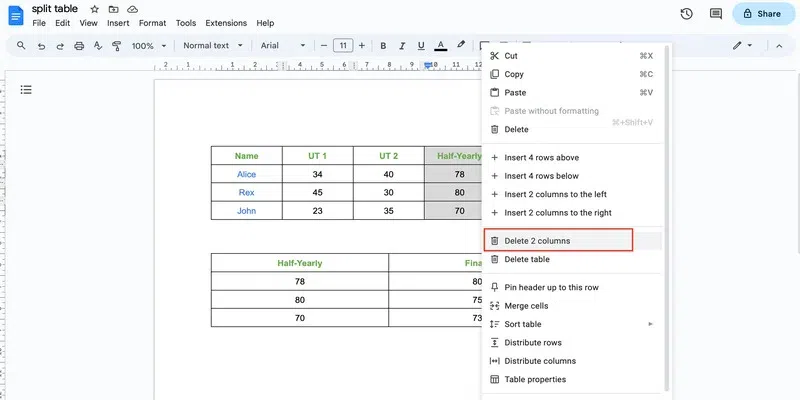
Task: Toggle italic formatting
Action: coord(402,46)
